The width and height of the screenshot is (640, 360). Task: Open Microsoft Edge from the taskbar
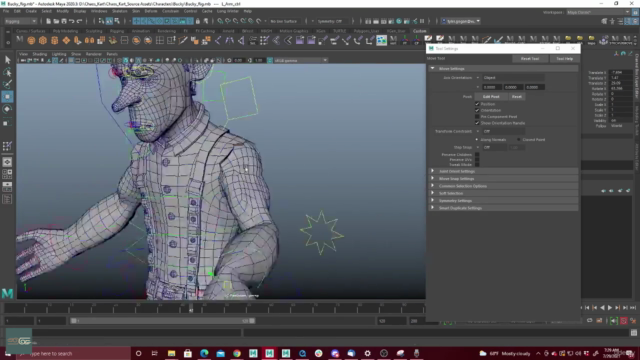pos(204,353)
